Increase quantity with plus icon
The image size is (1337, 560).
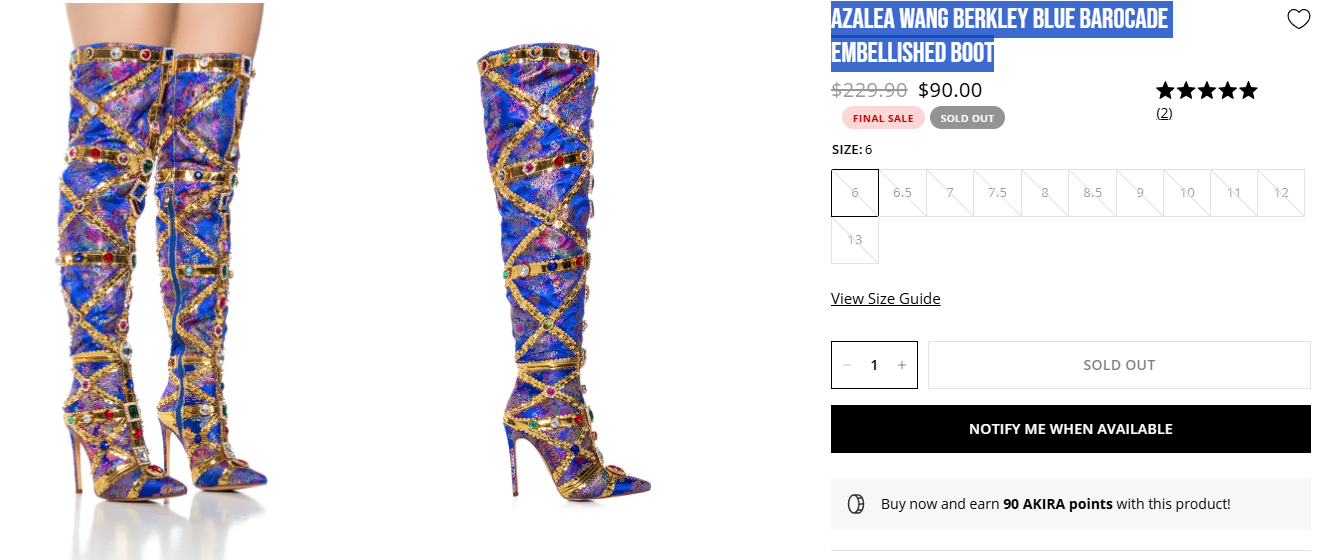[x=901, y=365]
